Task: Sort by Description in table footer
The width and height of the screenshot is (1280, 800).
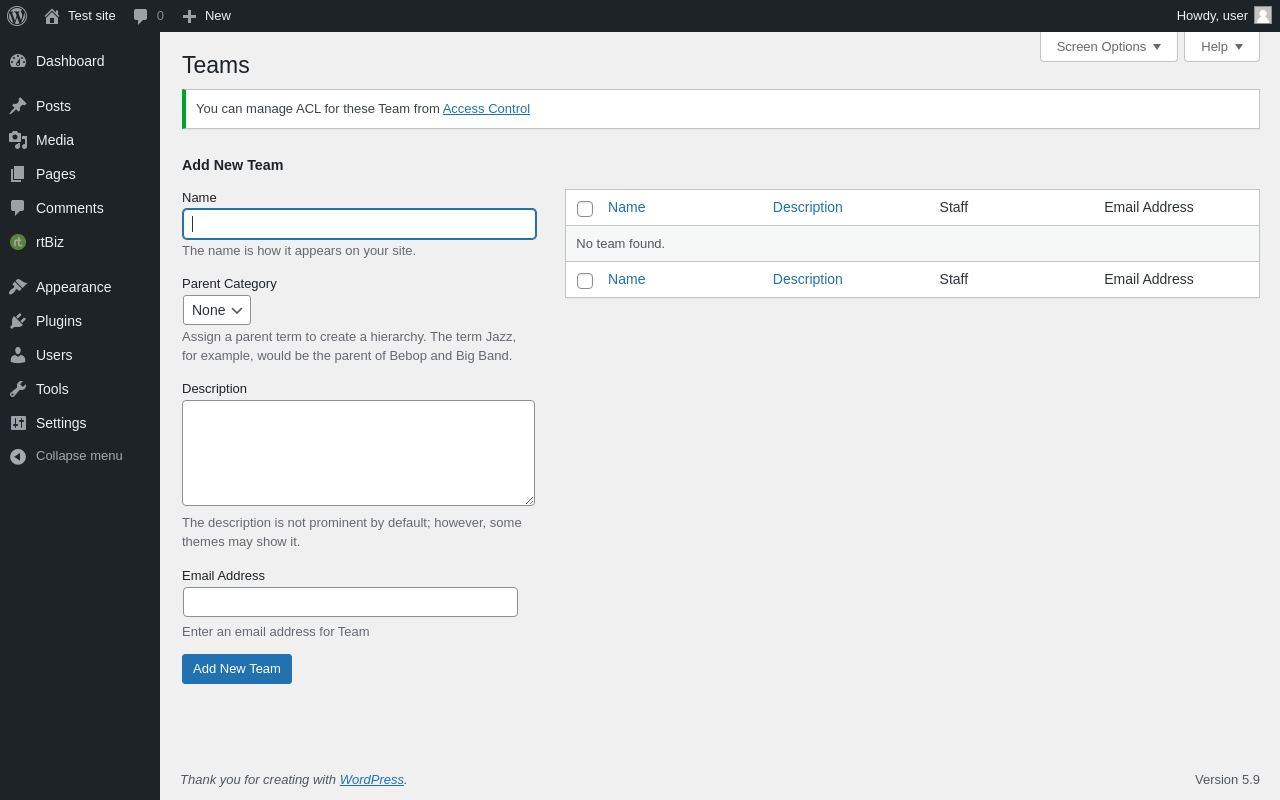Action: 808,279
